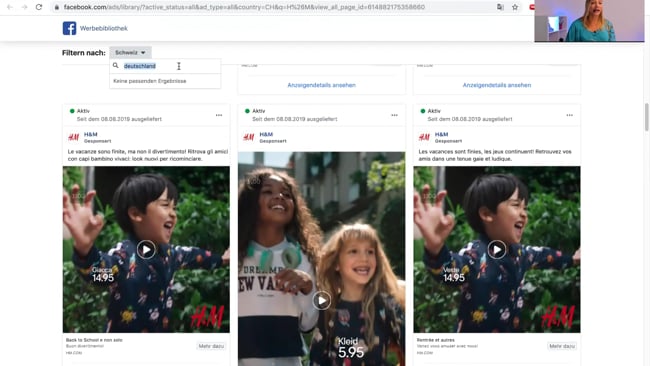Click the browser address bar URL

(x=244, y=7)
